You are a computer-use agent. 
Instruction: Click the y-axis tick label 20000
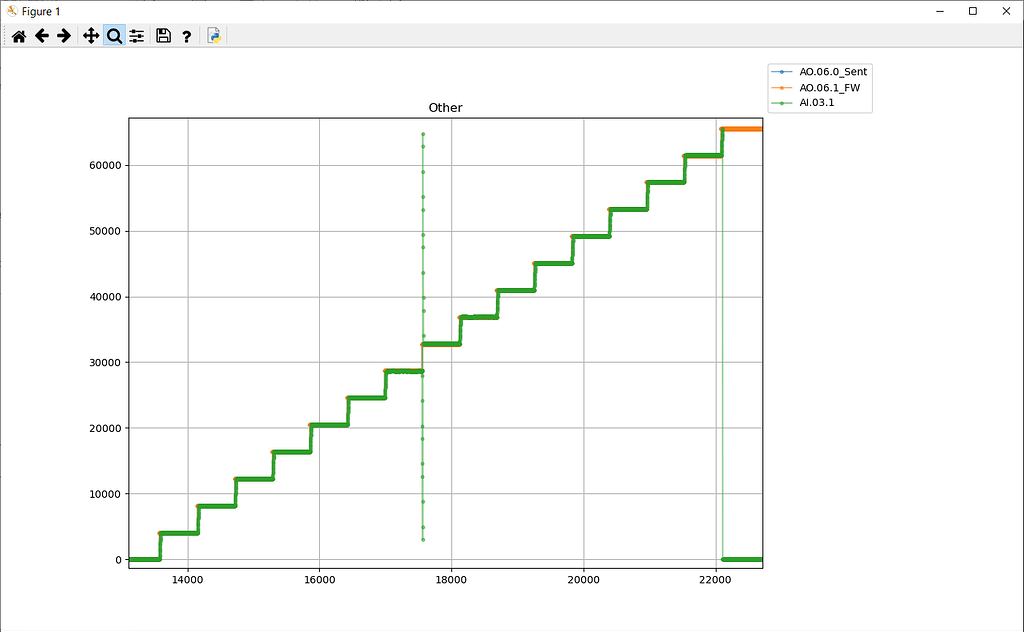[105, 428]
